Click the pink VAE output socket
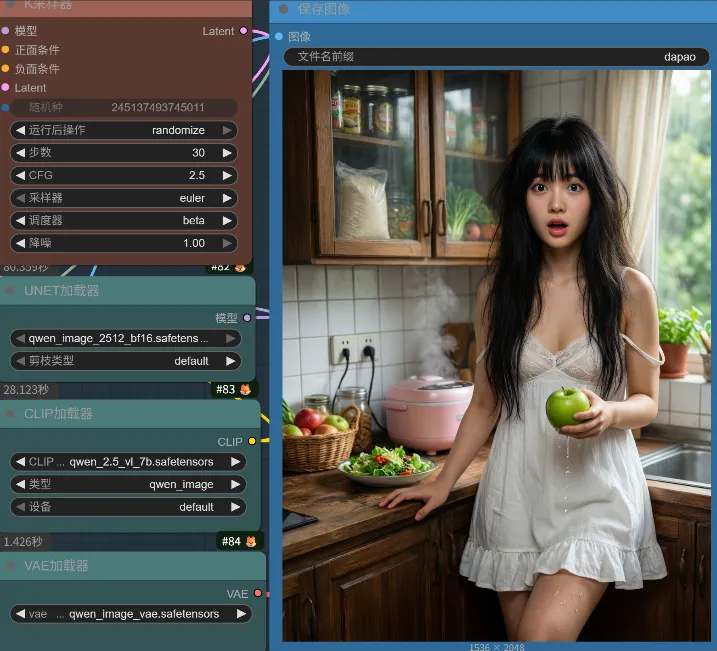The height and width of the screenshot is (651, 717). click(x=257, y=594)
